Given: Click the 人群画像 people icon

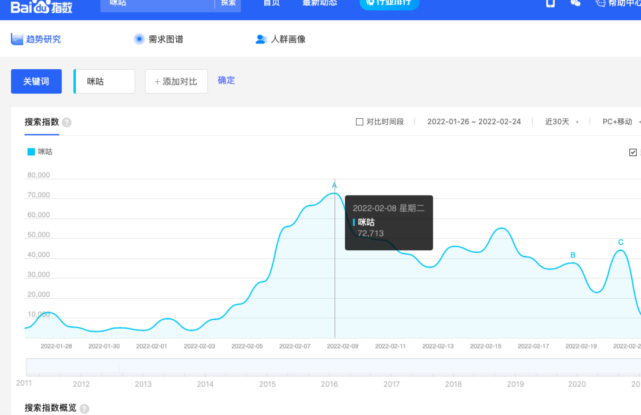Looking at the screenshot, I should [x=261, y=40].
